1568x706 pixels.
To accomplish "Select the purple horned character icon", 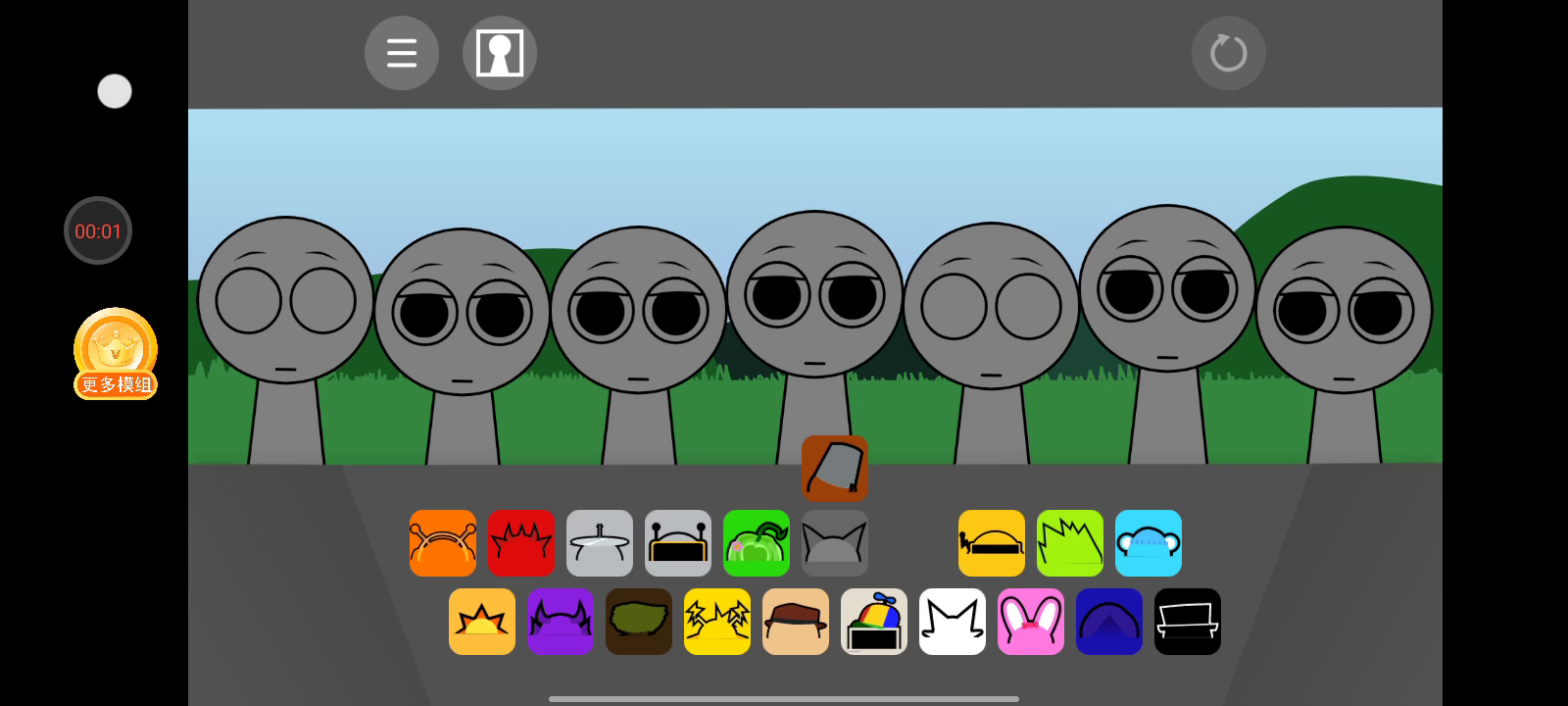I will pyautogui.click(x=561, y=622).
